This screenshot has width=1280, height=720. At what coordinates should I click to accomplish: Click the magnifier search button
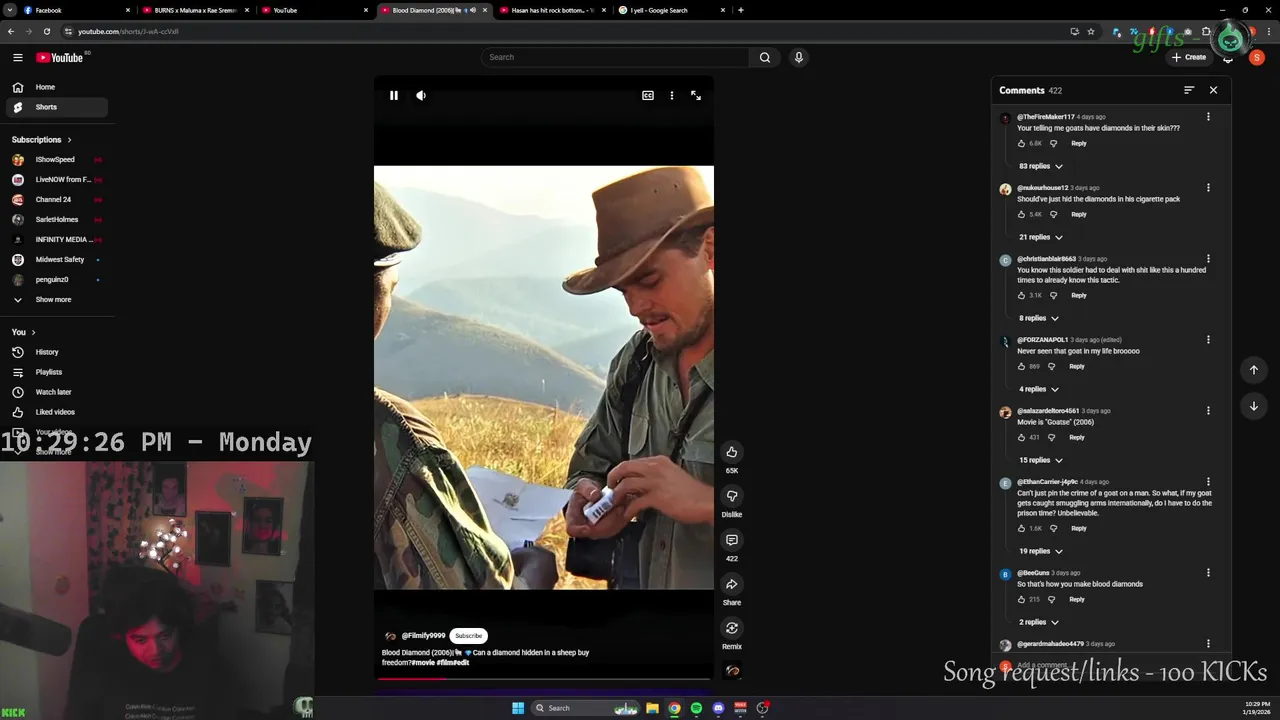click(x=765, y=57)
